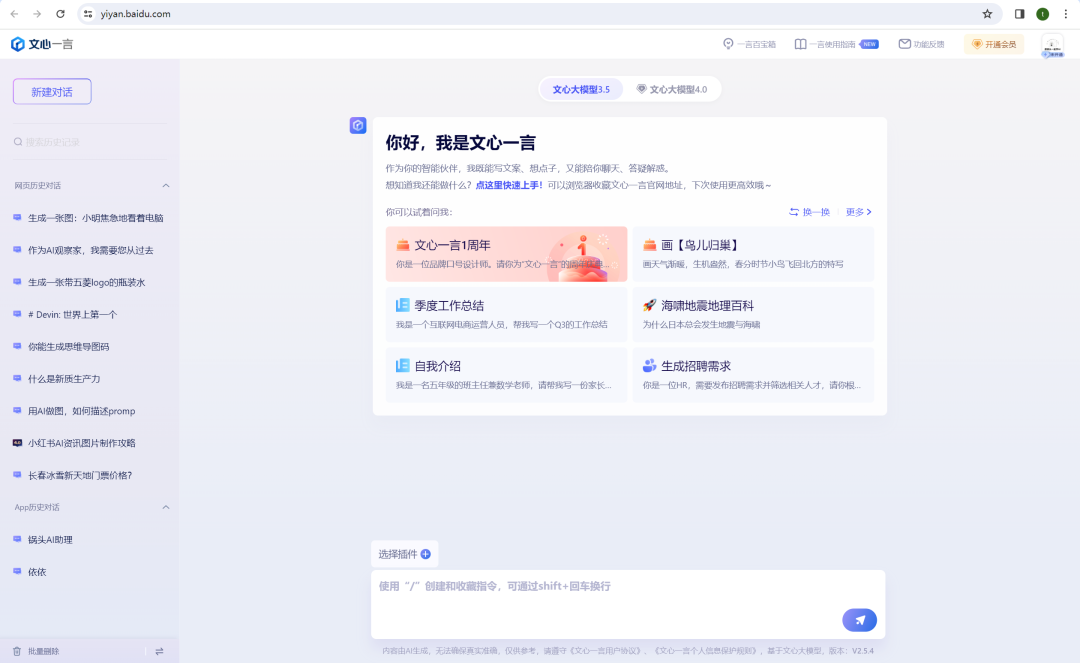Viewport: 1080px width, 663px height.
Task: Click chat icon beside 锅头AI助理
Action: 17,540
